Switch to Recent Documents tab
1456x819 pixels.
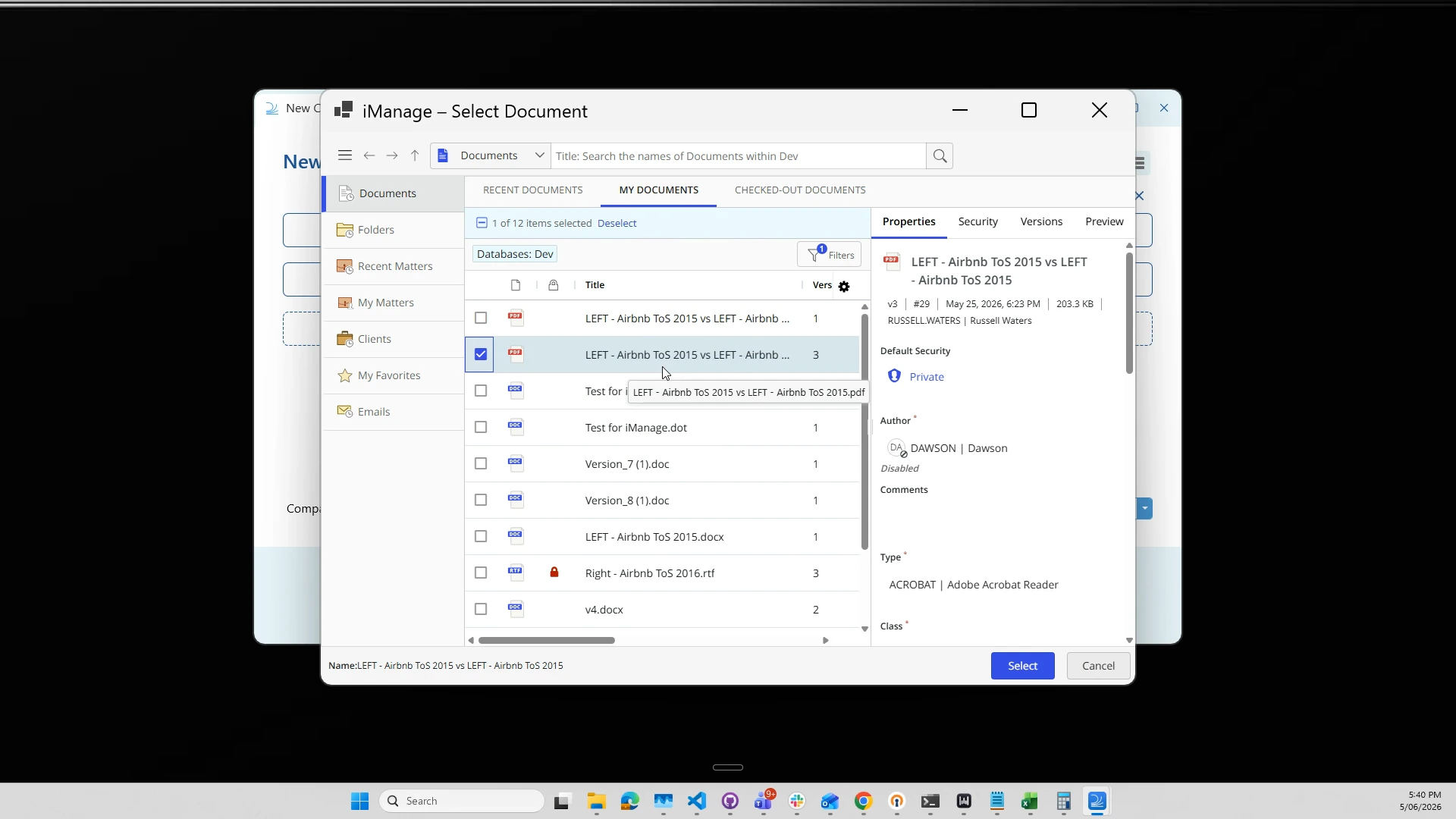pos(533,190)
